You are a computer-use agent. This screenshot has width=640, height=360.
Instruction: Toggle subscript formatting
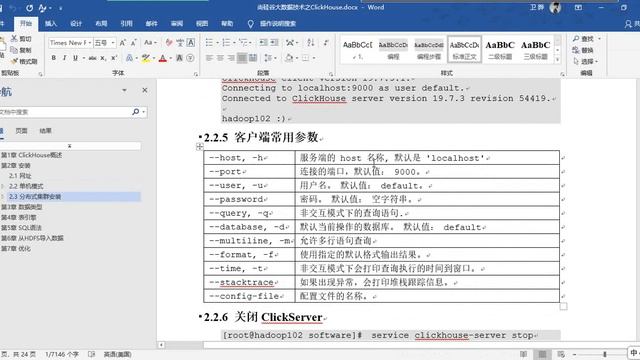[104, 58]
